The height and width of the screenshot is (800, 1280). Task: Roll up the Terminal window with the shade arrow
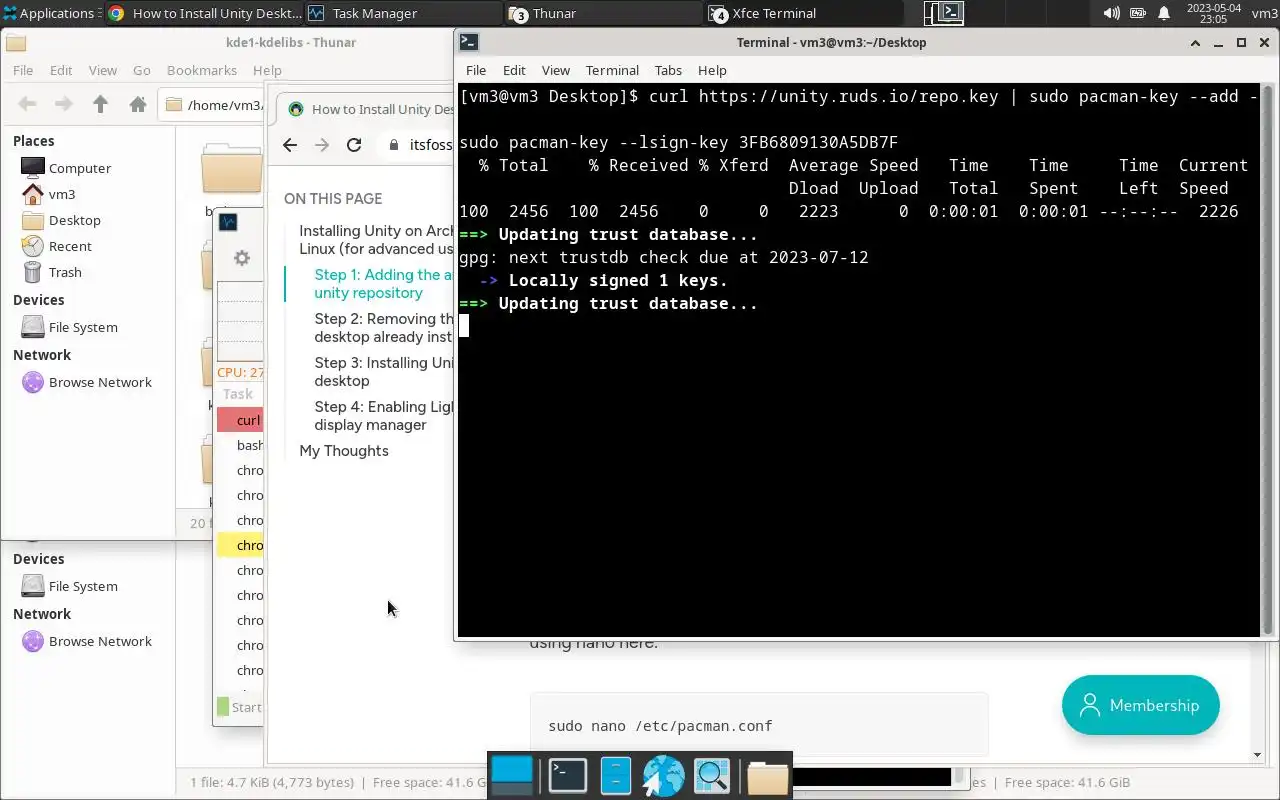pyautogui.click(x=1195, y=42)
